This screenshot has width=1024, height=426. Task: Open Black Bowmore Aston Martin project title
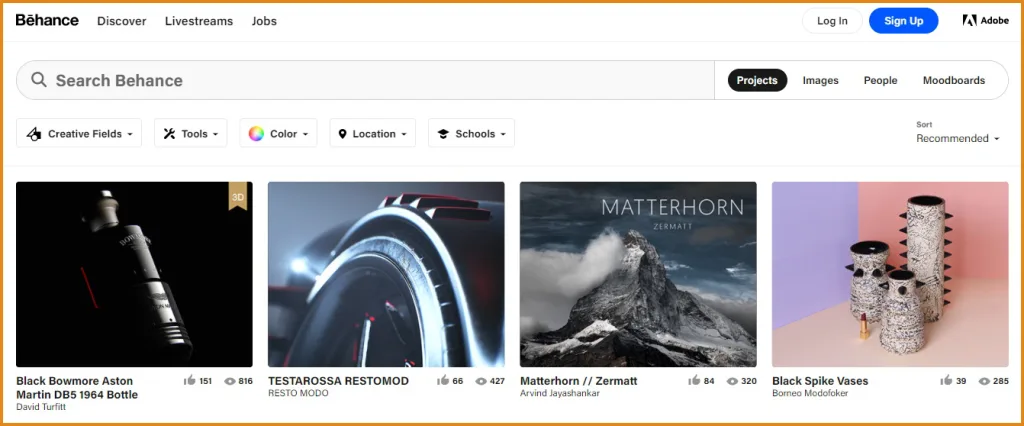click(x=77, y=387)
